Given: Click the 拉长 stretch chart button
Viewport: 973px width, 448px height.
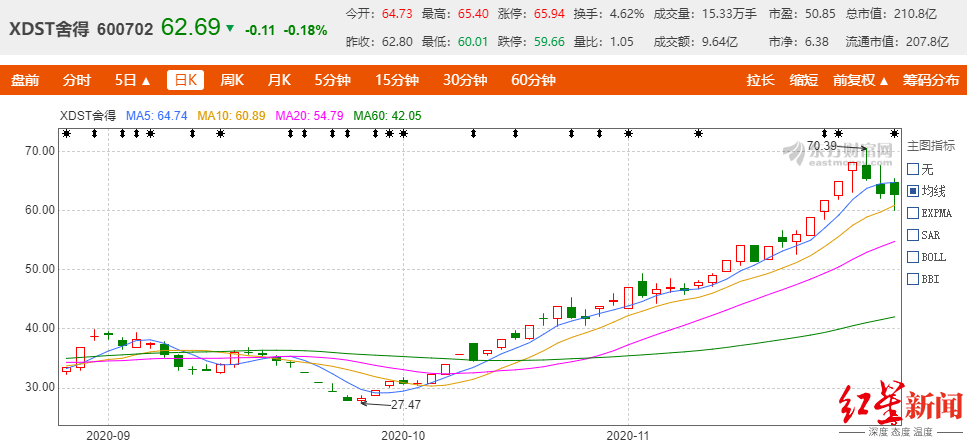Looking at the screenshot, I should [760, 80].
